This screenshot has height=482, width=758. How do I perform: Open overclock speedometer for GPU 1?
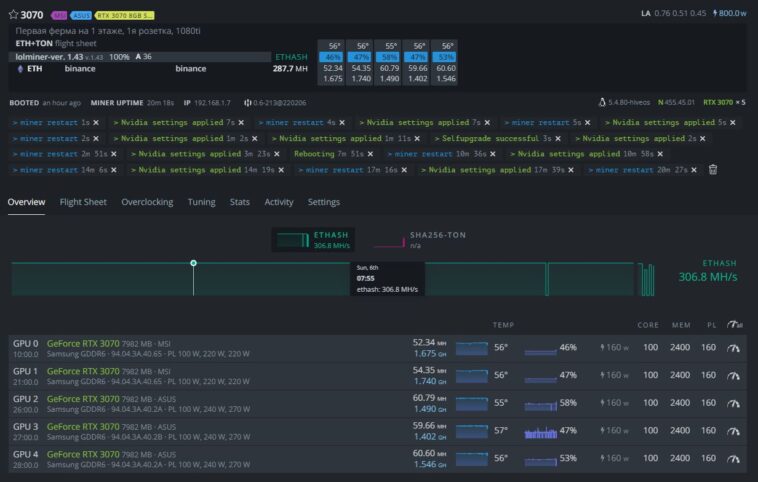733,376
